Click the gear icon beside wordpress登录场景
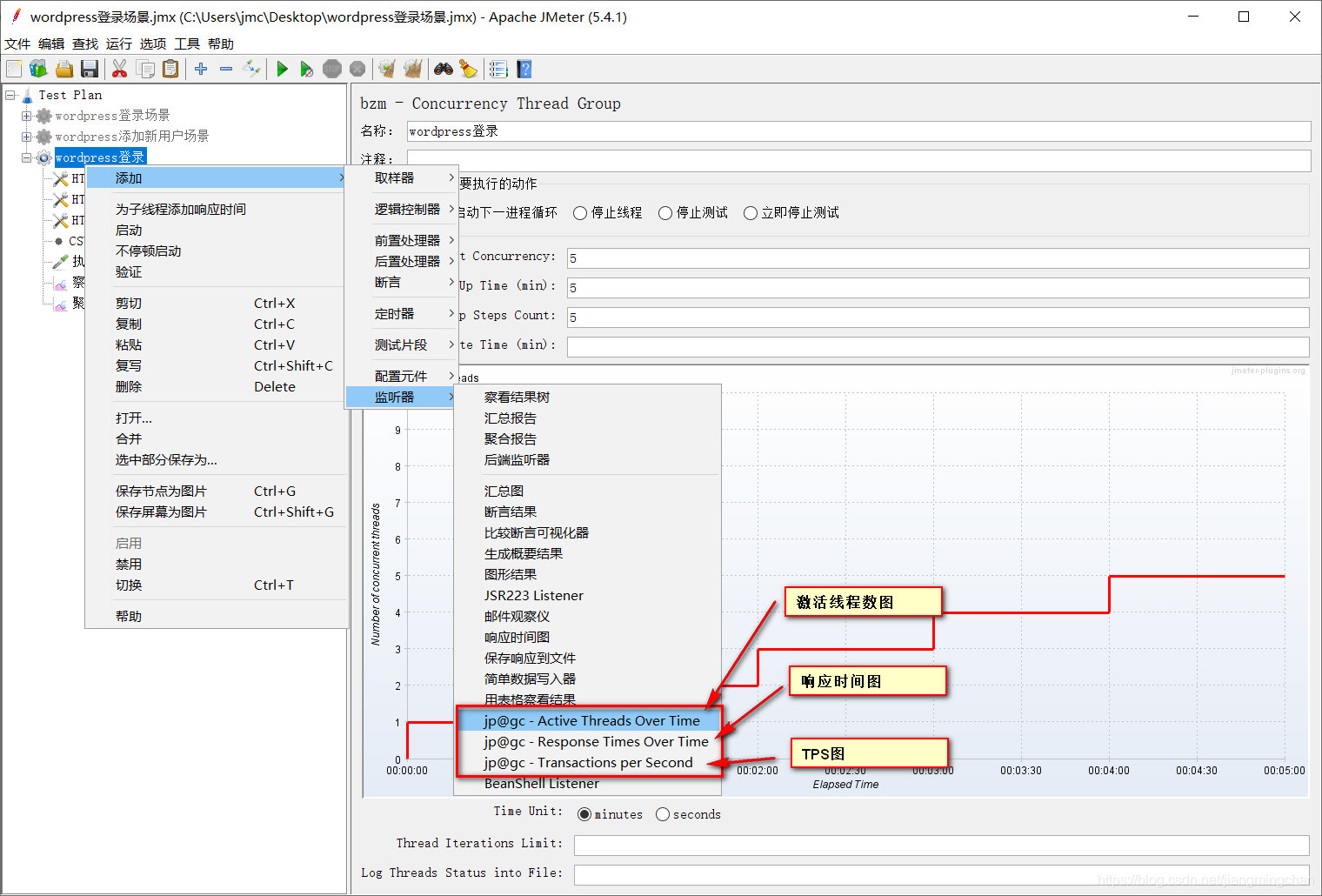The height and width of the screenshot is (896, 1322). pos(43,116)
